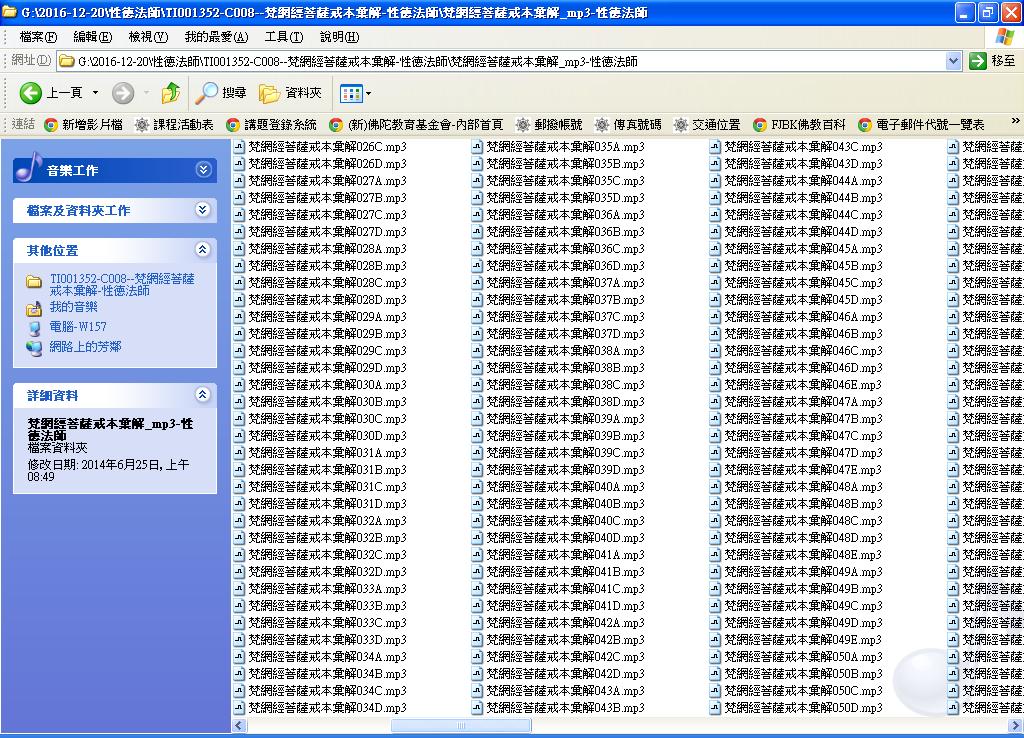Expand the 檔案及資料夾工作 panel
This screenshot has width=1024, height=738.
click(203, 210)
